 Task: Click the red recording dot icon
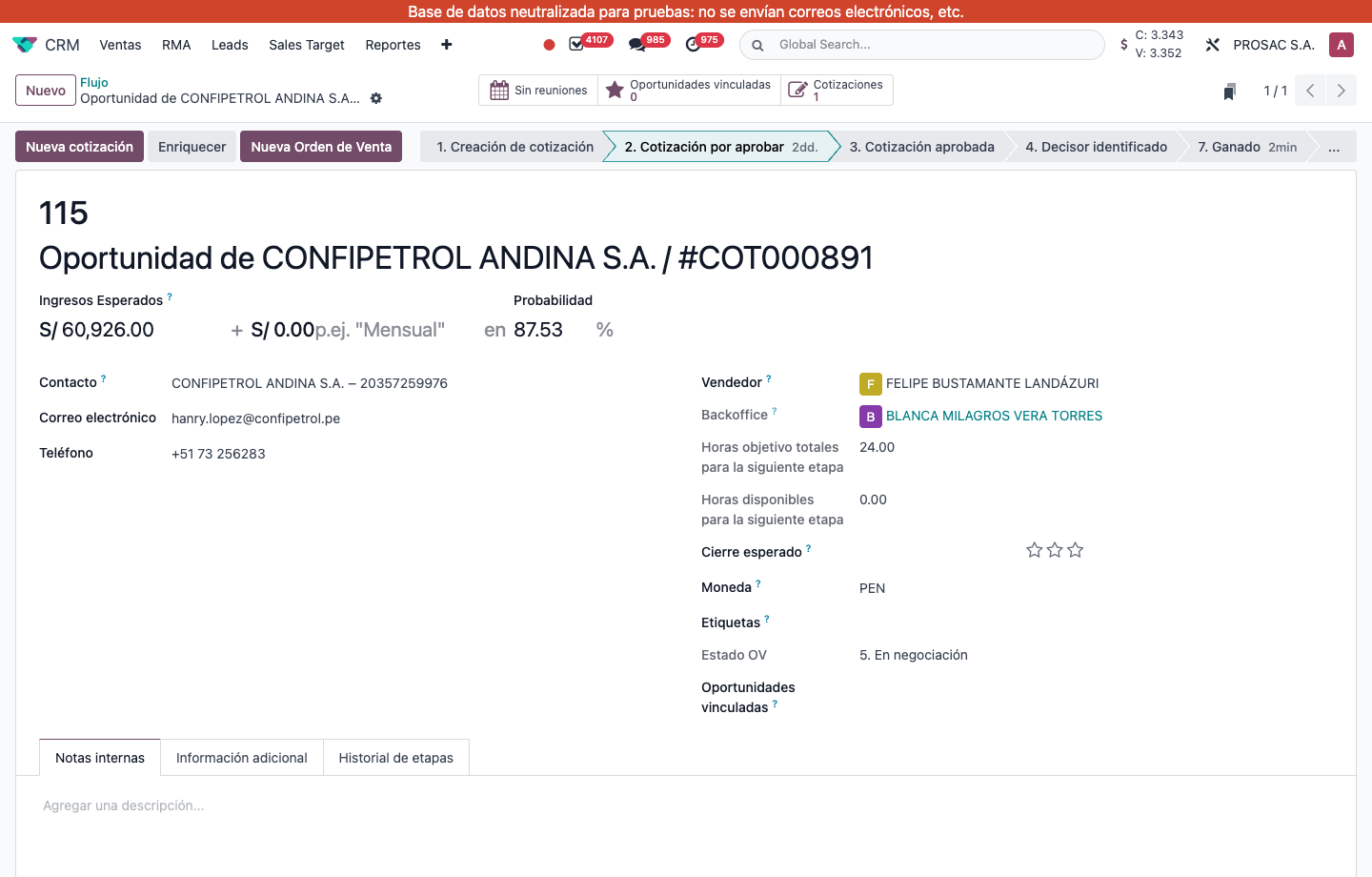coord(549,45)
